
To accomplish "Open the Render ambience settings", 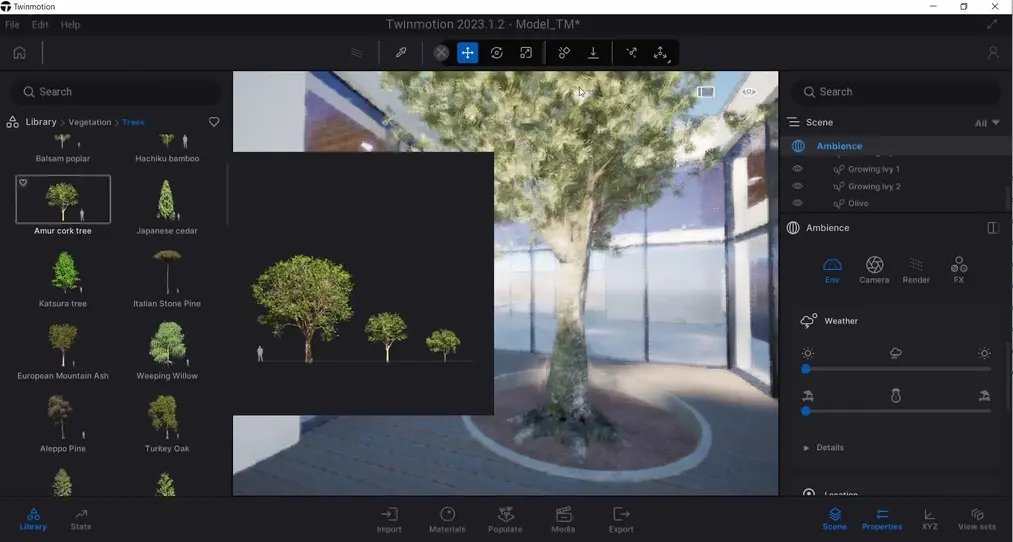I will [x=916, y=270].
